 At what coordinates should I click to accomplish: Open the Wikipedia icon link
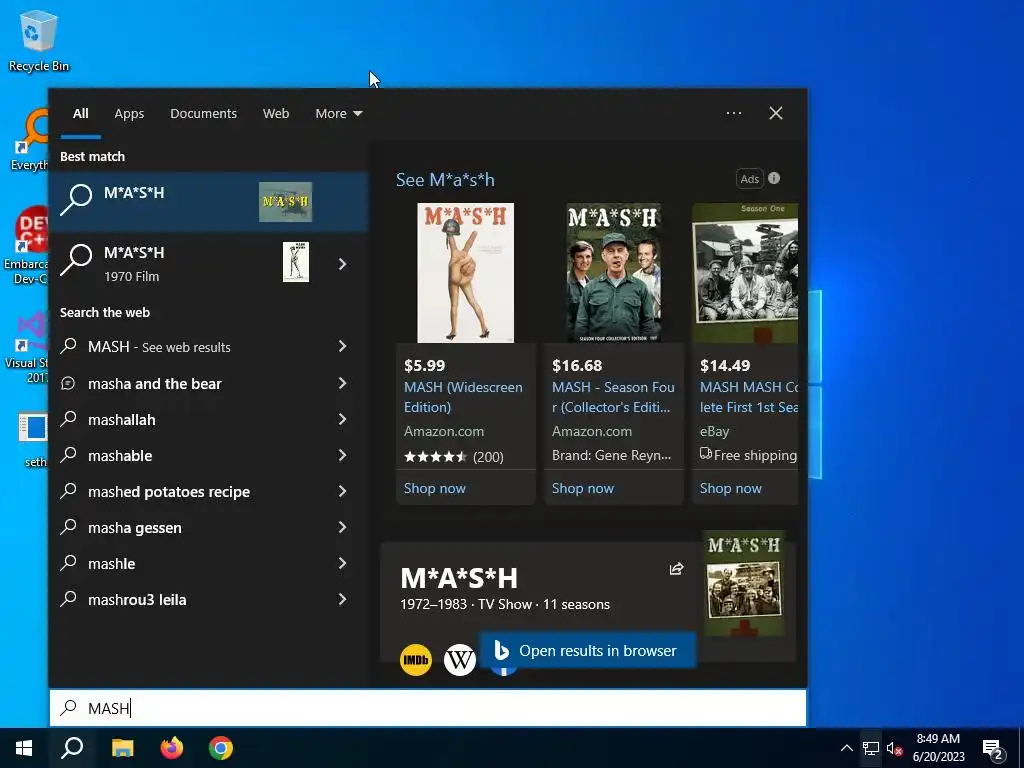tap(460, 660)
